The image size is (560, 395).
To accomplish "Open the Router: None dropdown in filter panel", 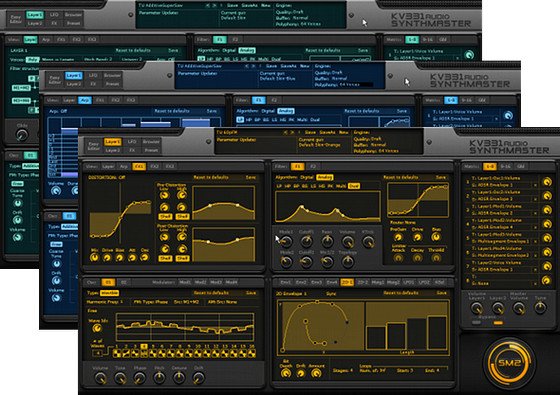I will point(402,222).
